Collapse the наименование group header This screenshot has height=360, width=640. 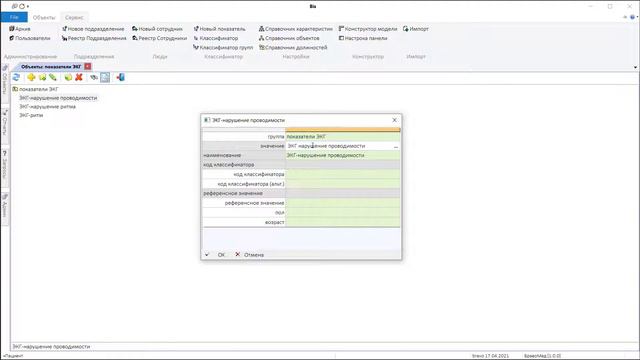244,155
